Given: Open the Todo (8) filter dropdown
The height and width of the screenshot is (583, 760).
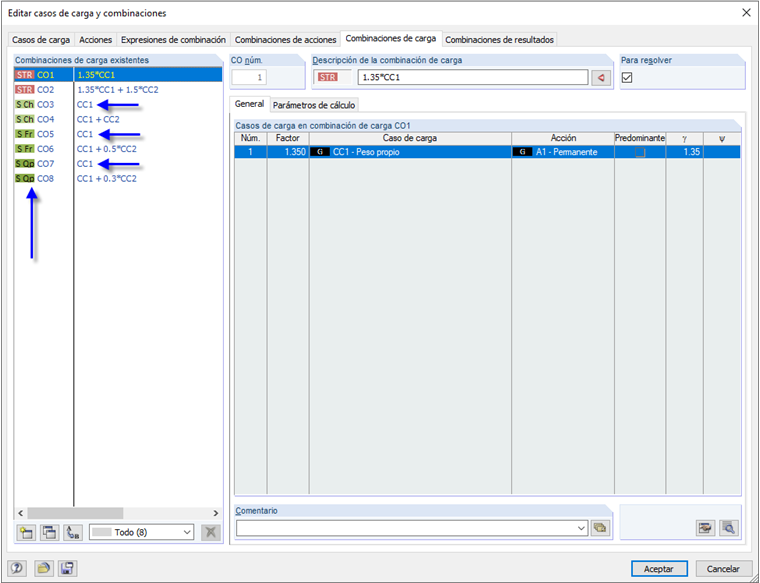Looking at the screenshot, I should [141, 532].
